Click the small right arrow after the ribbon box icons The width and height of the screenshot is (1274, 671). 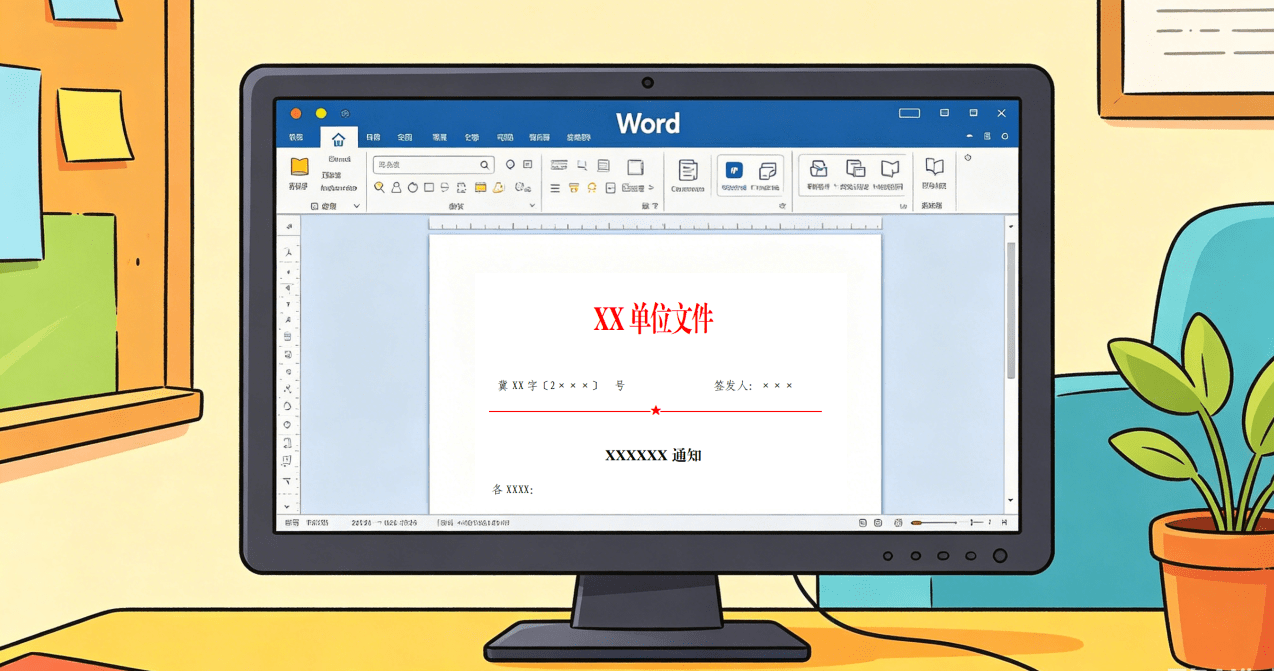pos(651,188)
